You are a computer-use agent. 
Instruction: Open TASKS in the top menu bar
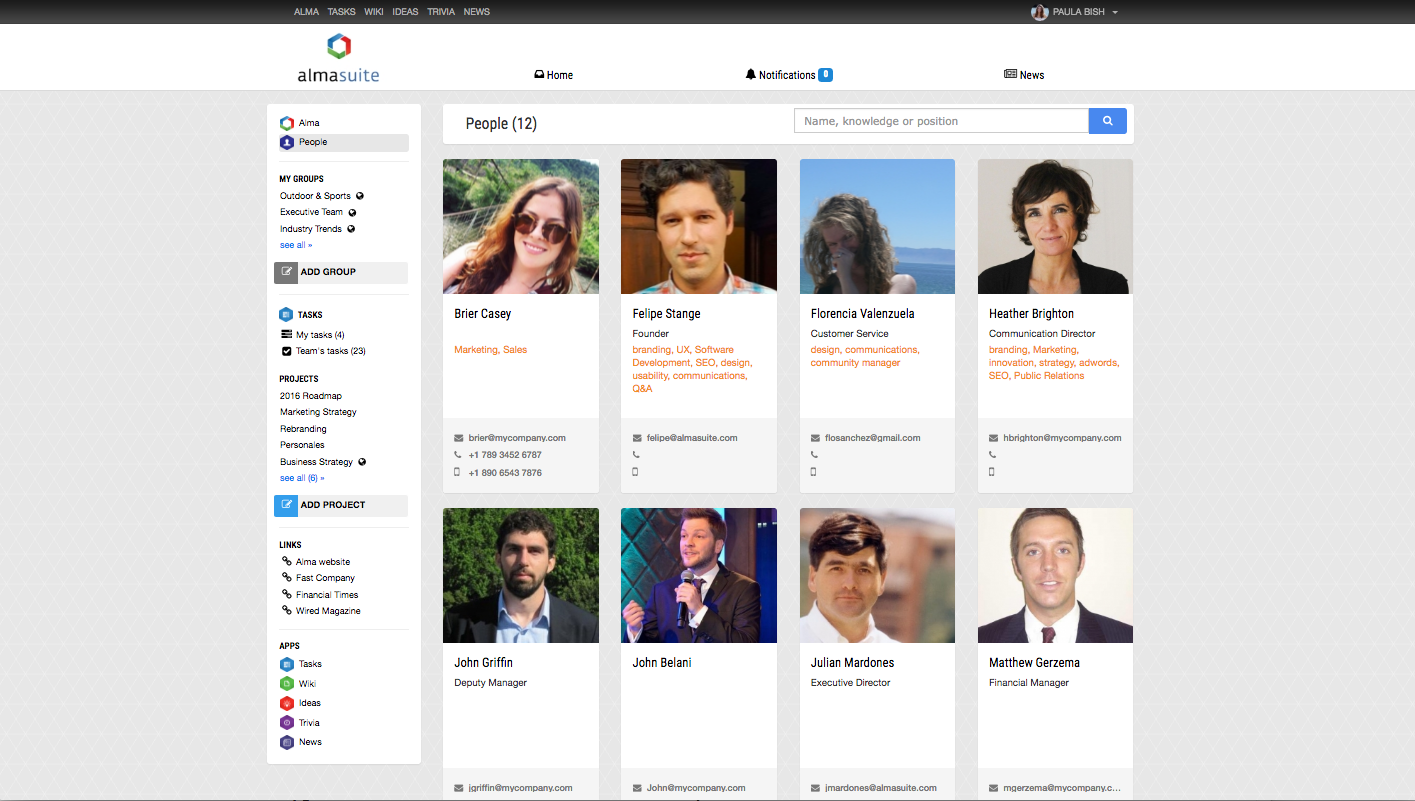click(342, 12)
